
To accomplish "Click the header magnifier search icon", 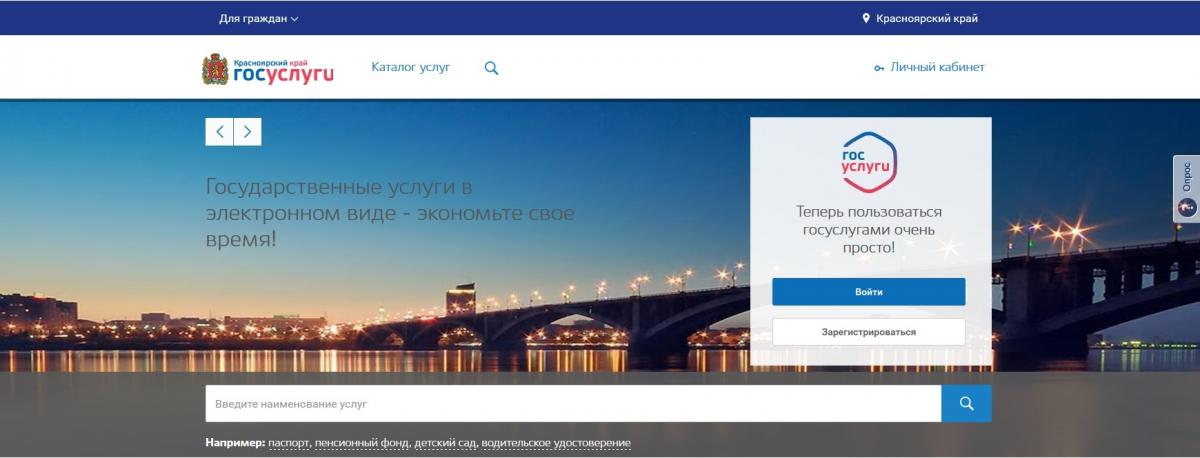I will [491, 68].
